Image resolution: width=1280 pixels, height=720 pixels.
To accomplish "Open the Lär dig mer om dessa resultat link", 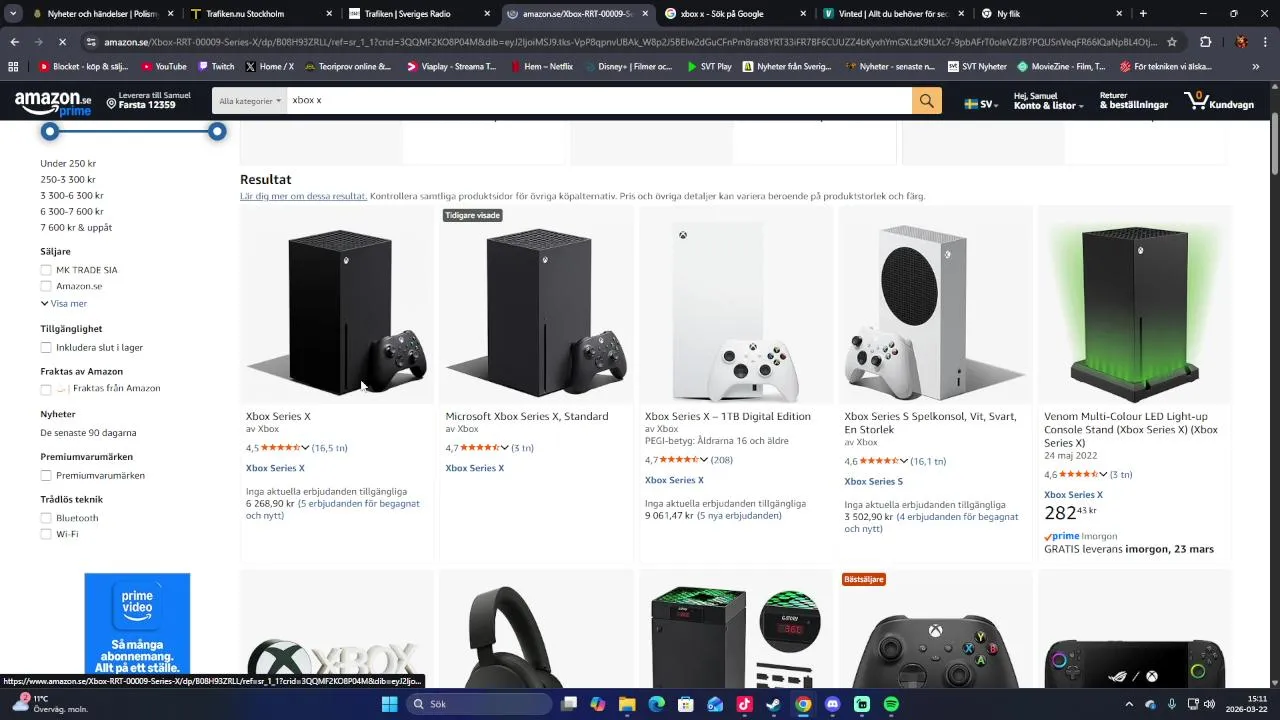I will coord(303,196).
